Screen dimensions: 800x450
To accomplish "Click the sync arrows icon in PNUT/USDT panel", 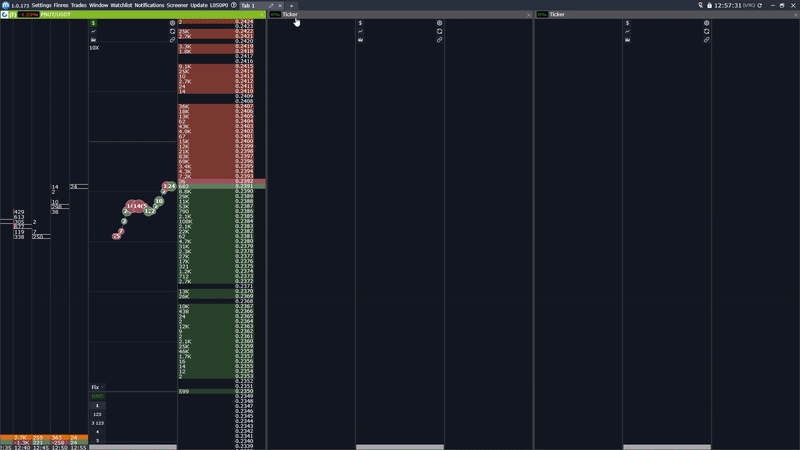I will (172, 31).
